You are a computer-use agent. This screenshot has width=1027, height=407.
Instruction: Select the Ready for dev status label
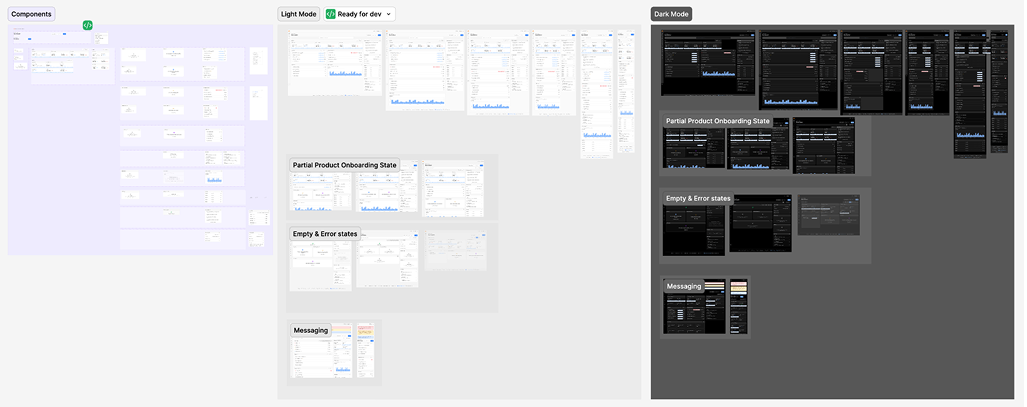click(x=359, y=14)
